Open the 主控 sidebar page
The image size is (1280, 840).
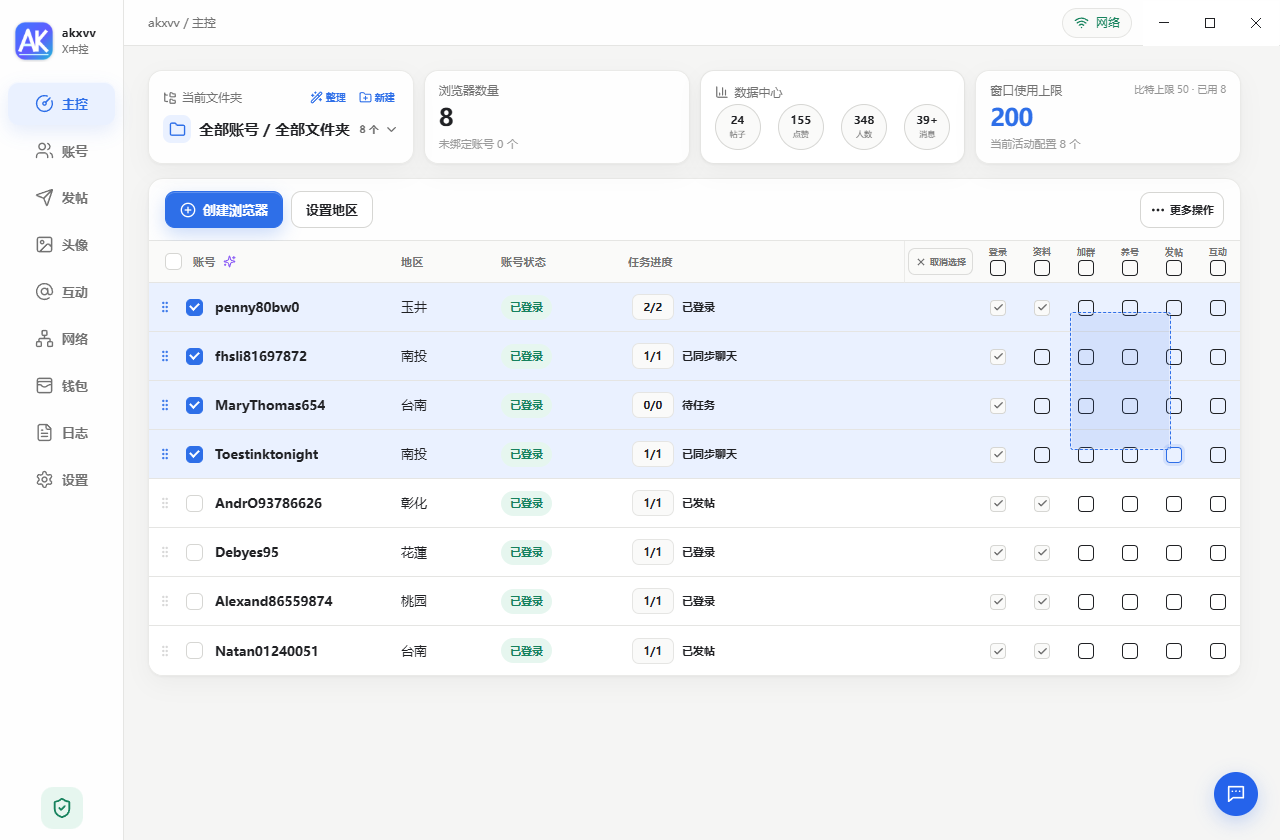point(62,104)
